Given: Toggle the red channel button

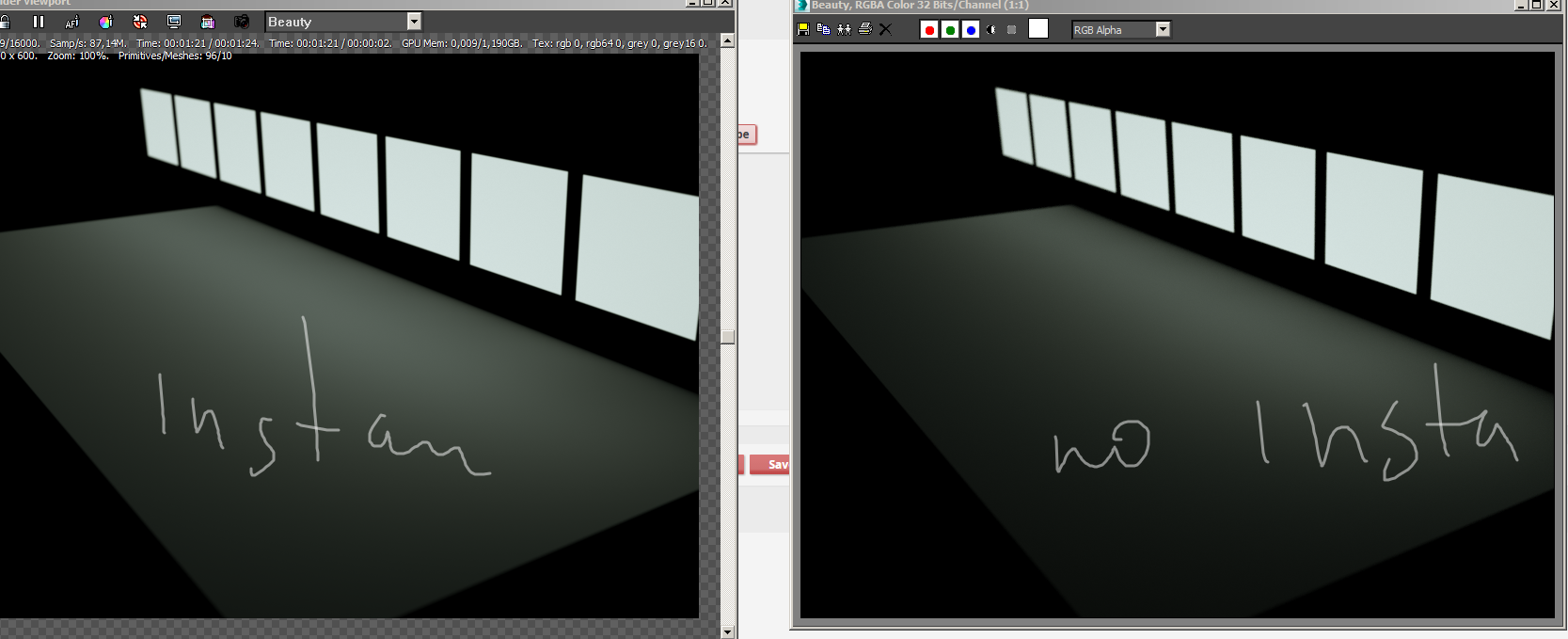Looking at the screenshot, I should tap(929, 30).
